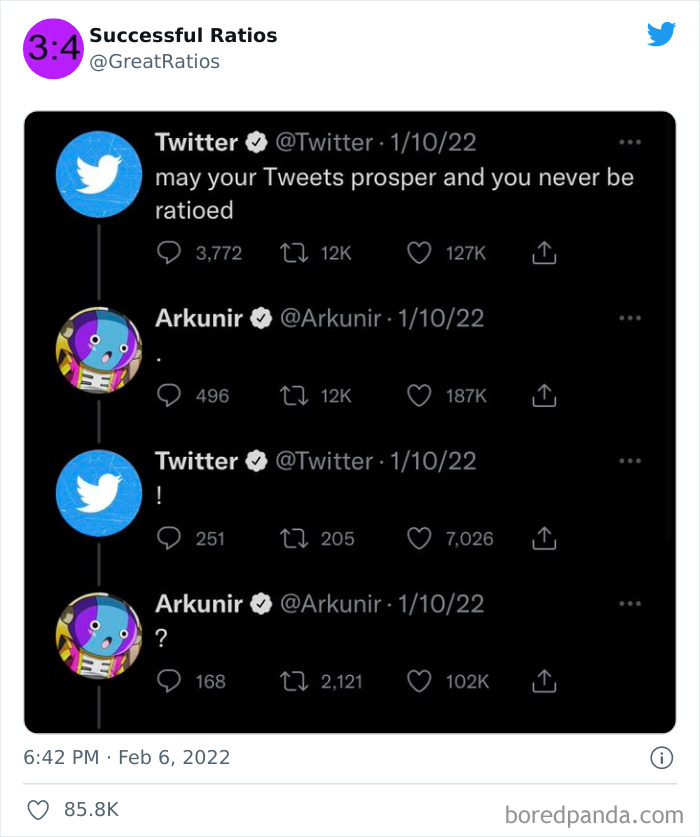
Task: Like Twitter's prosper tweet showing 127K hearts
Action: 419,252
